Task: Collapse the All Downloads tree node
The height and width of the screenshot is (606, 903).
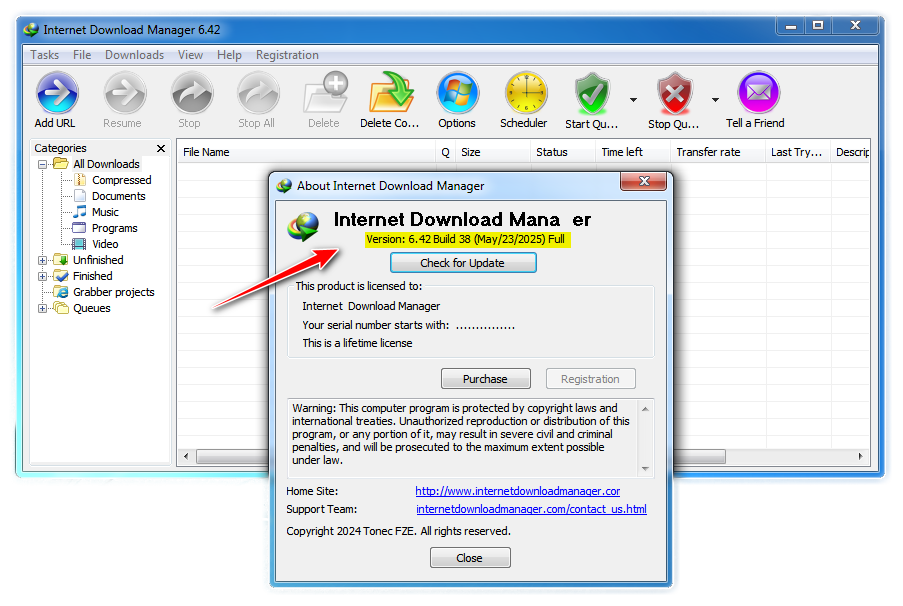Action: (x=43, y=165)
